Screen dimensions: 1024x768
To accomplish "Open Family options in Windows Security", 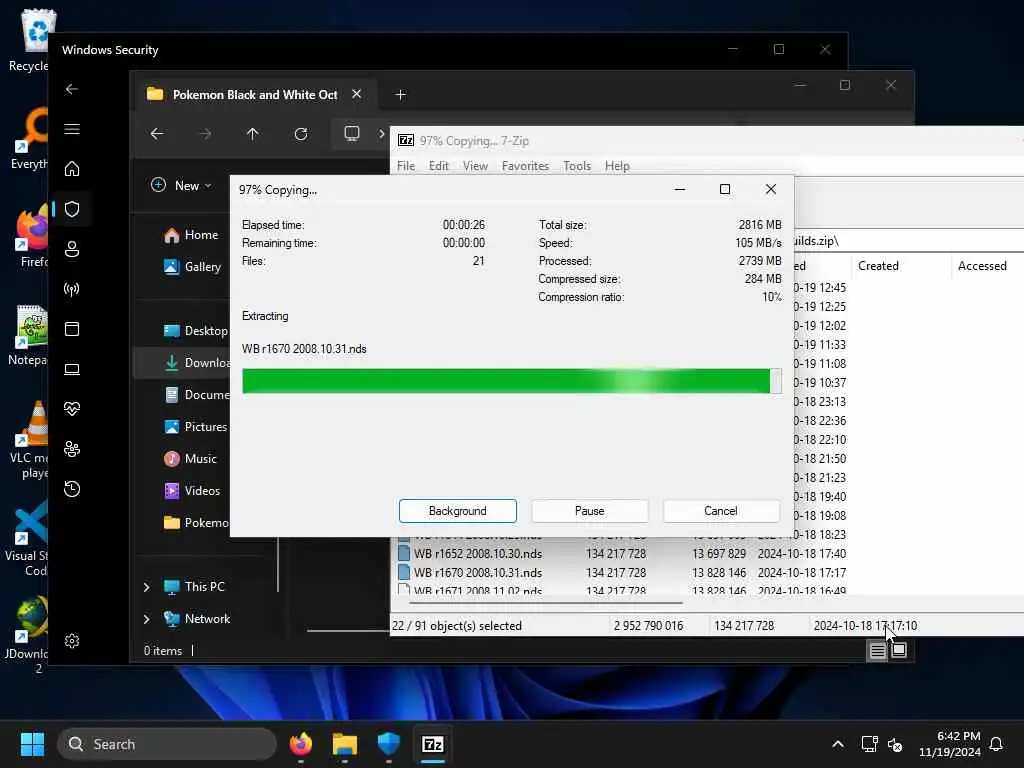I will tap(72, 449).
